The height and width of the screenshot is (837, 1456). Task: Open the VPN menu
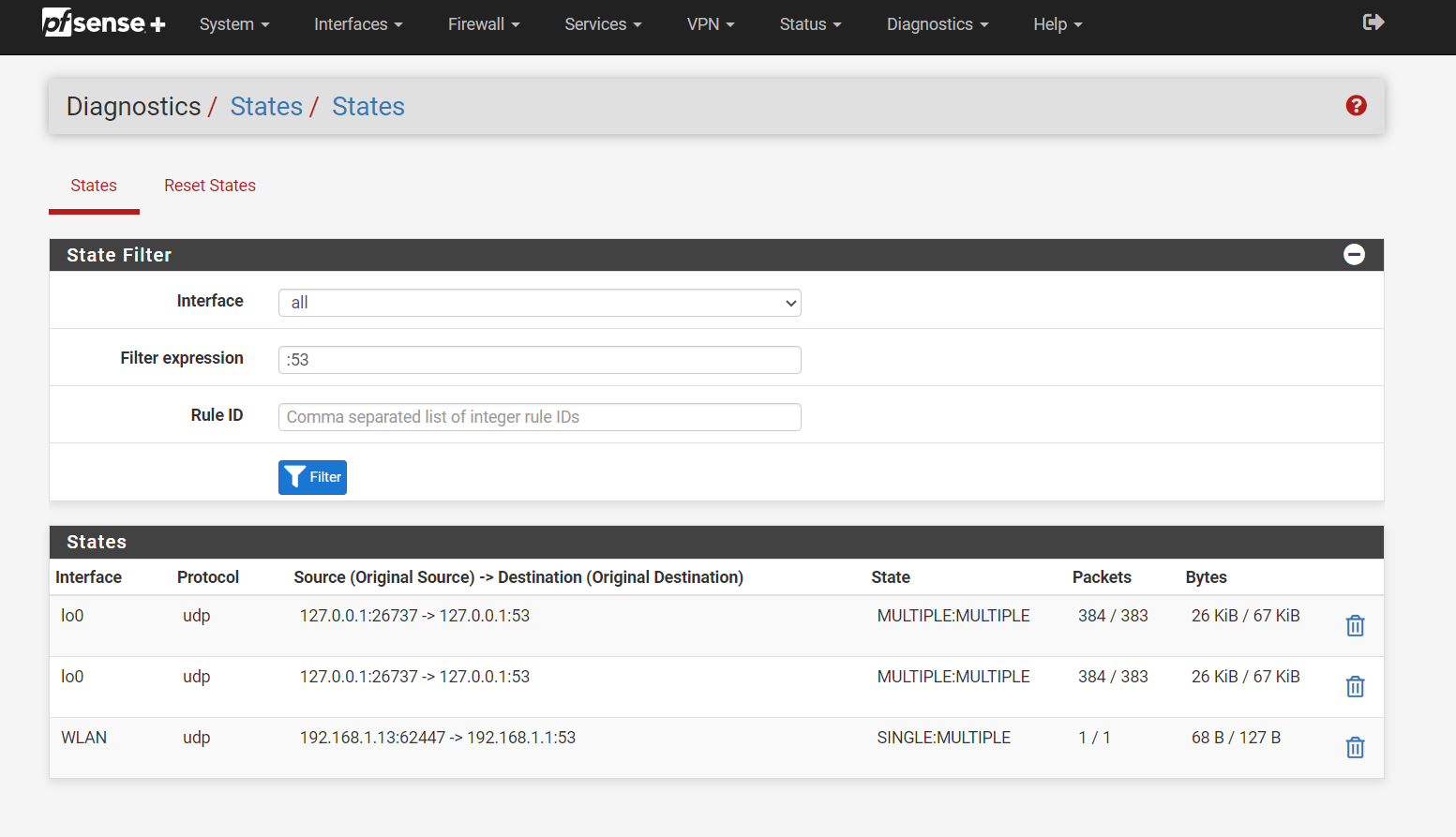click(x=711, y=24)
